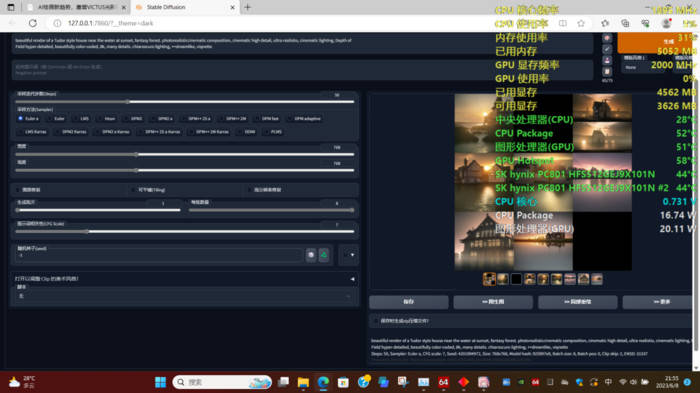This screenshot has height=393, width=700.
Task: Open File Explorer from the taskbar
Action: click(303, 382)
